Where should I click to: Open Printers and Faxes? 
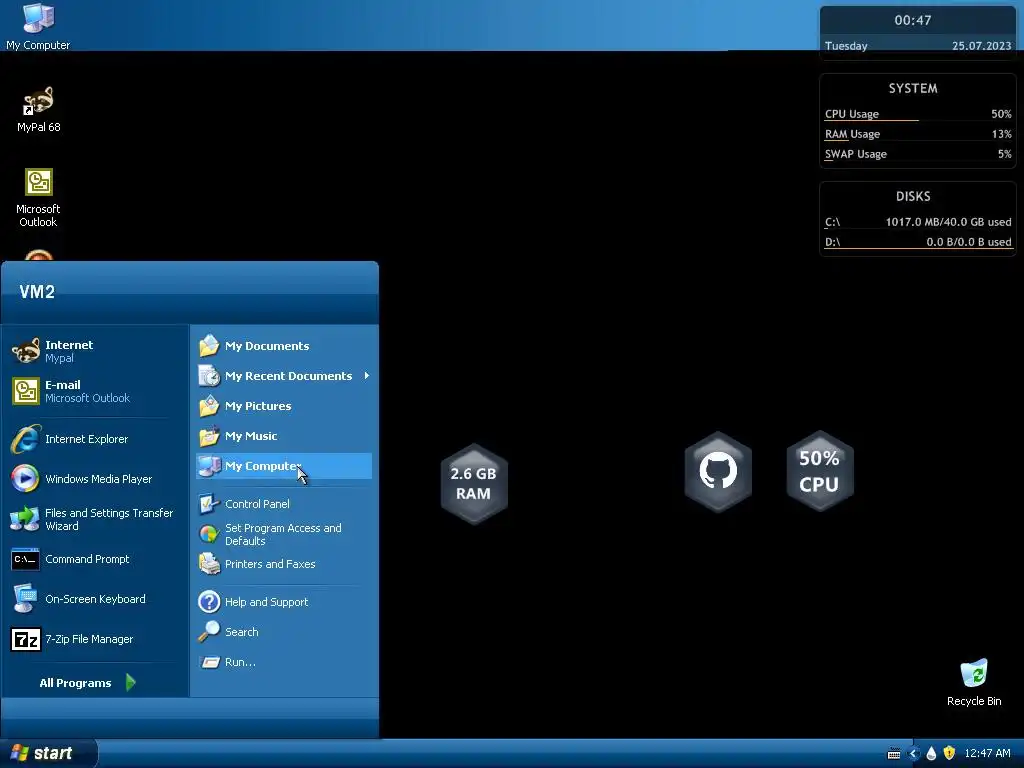283,564
